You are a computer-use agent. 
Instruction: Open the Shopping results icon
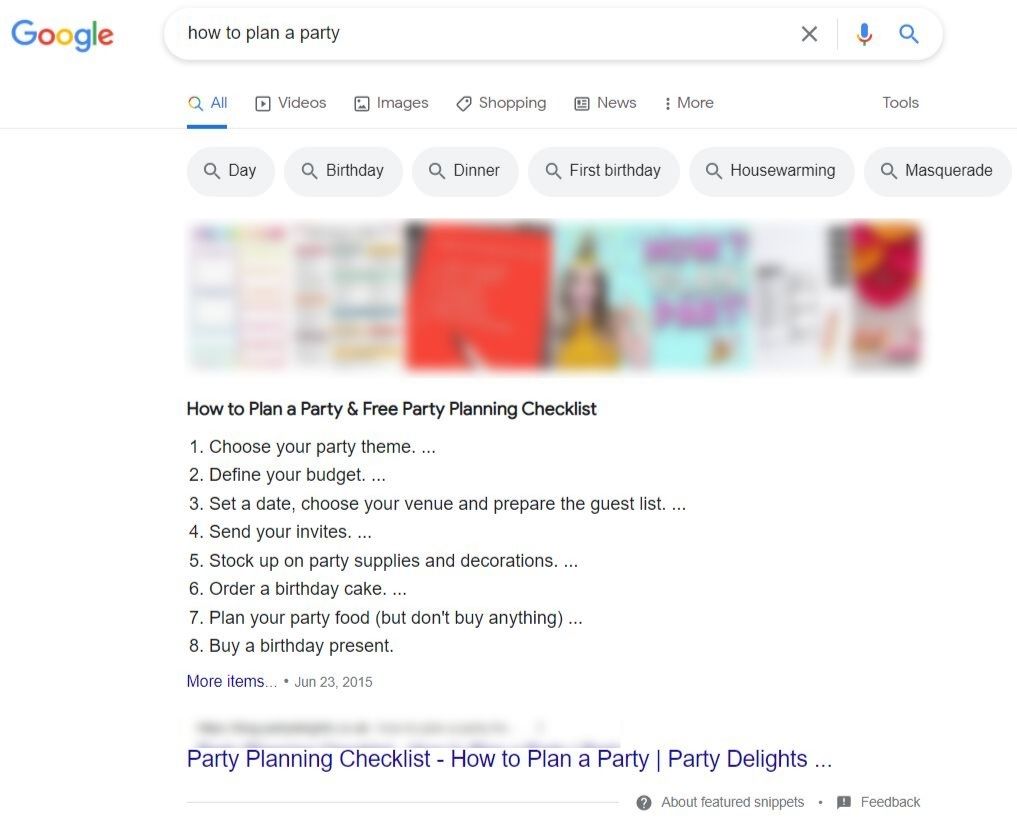click(463, 103)
